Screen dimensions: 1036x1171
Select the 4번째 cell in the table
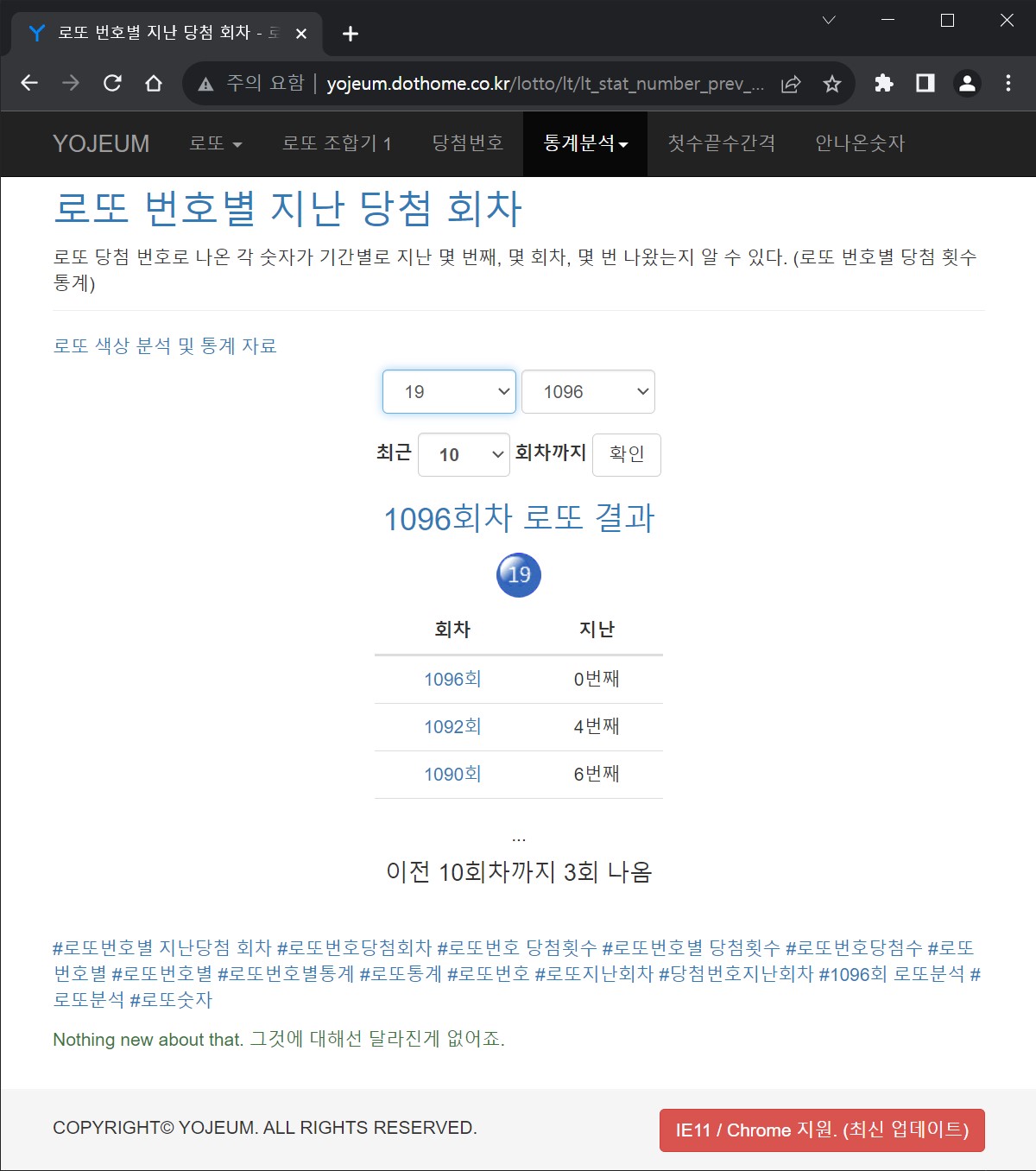(x=597, y=727)
